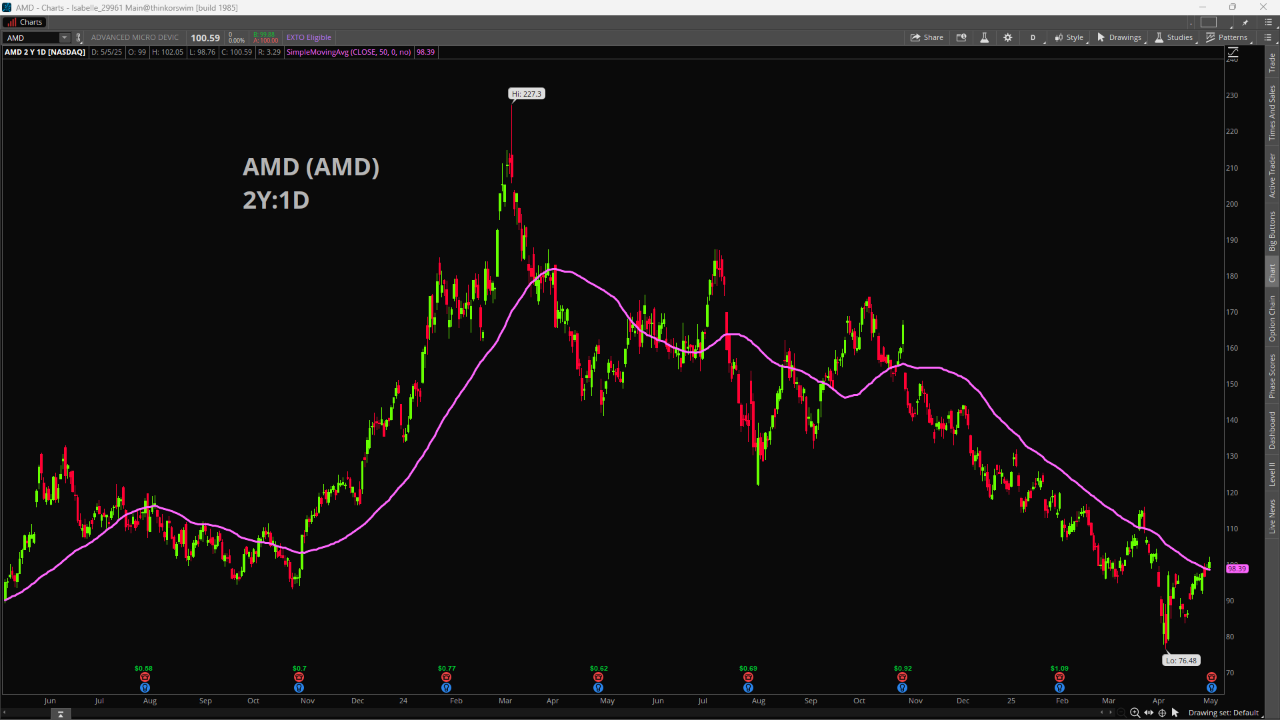Toggle the pin icon in the top bar
The image size is (1280, 720).
click(78, 37)
